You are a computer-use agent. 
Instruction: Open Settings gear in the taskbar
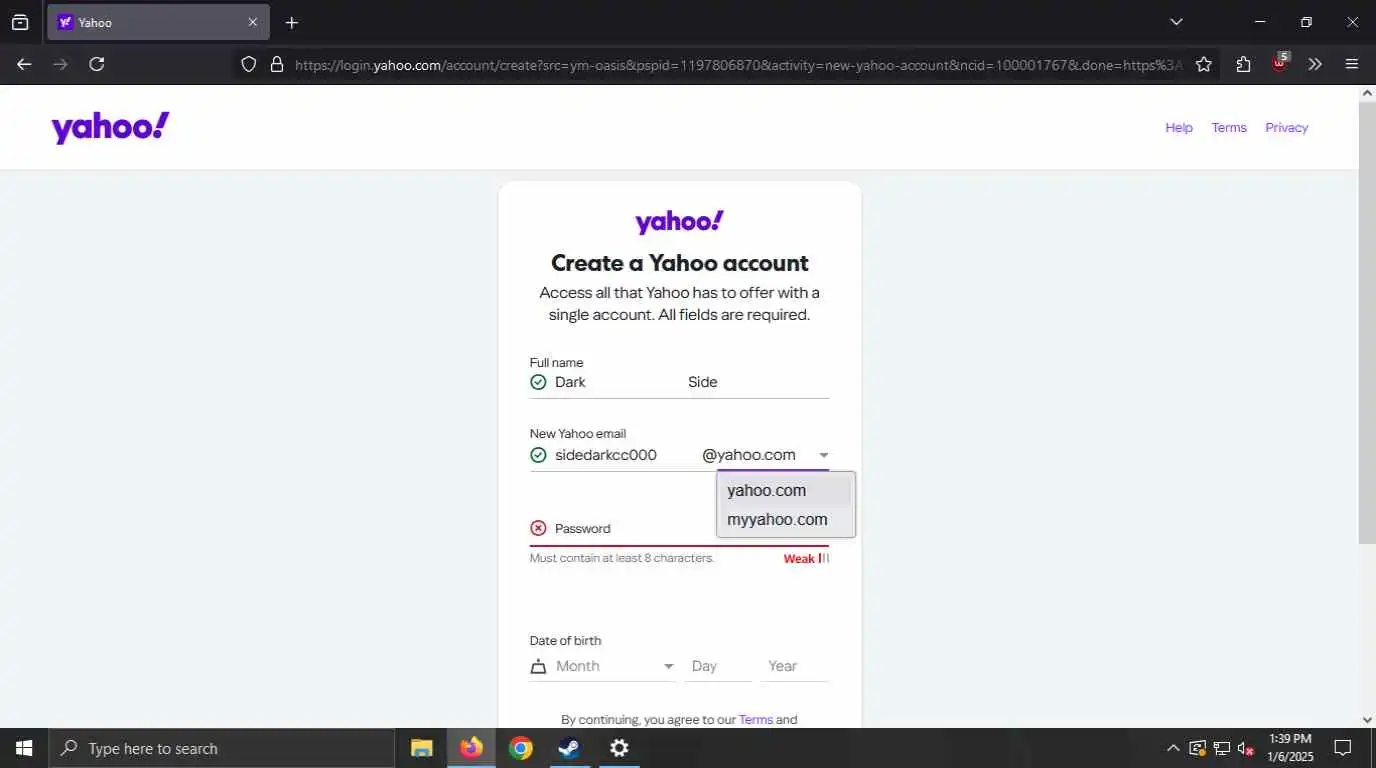[619, 748]
